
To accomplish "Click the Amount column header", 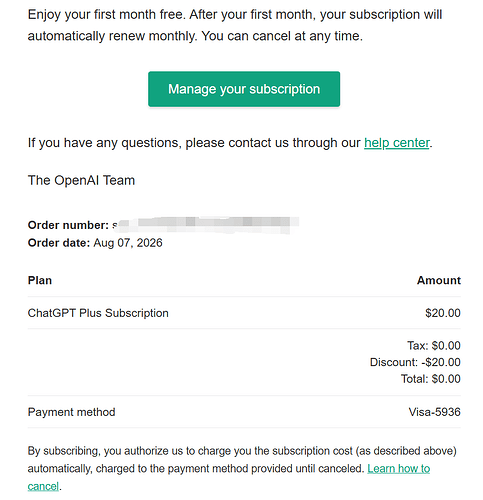I will [x=439, y=280].
